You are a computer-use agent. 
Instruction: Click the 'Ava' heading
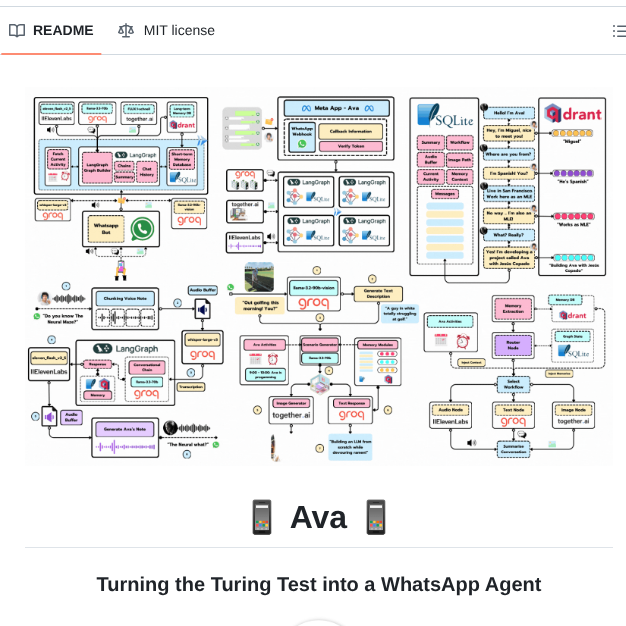point(319,517)
